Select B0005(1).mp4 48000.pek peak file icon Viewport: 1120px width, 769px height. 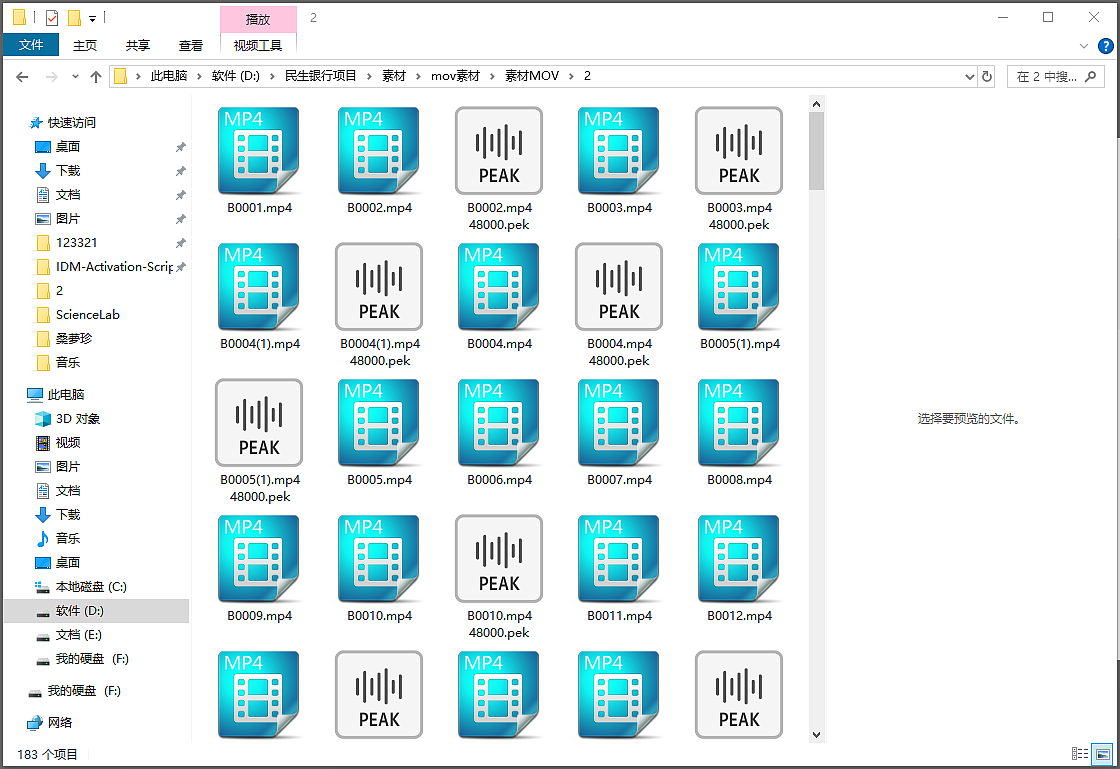click(259, 423)
